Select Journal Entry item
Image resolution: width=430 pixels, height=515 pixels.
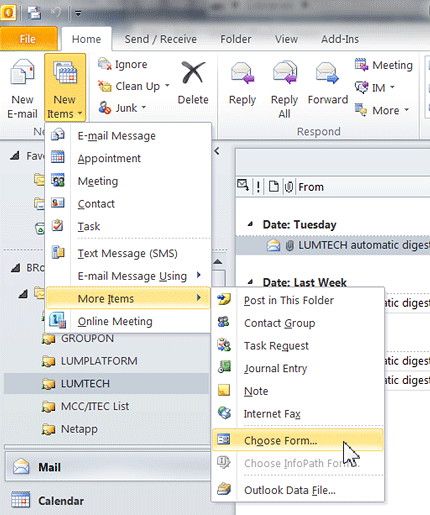298,368
